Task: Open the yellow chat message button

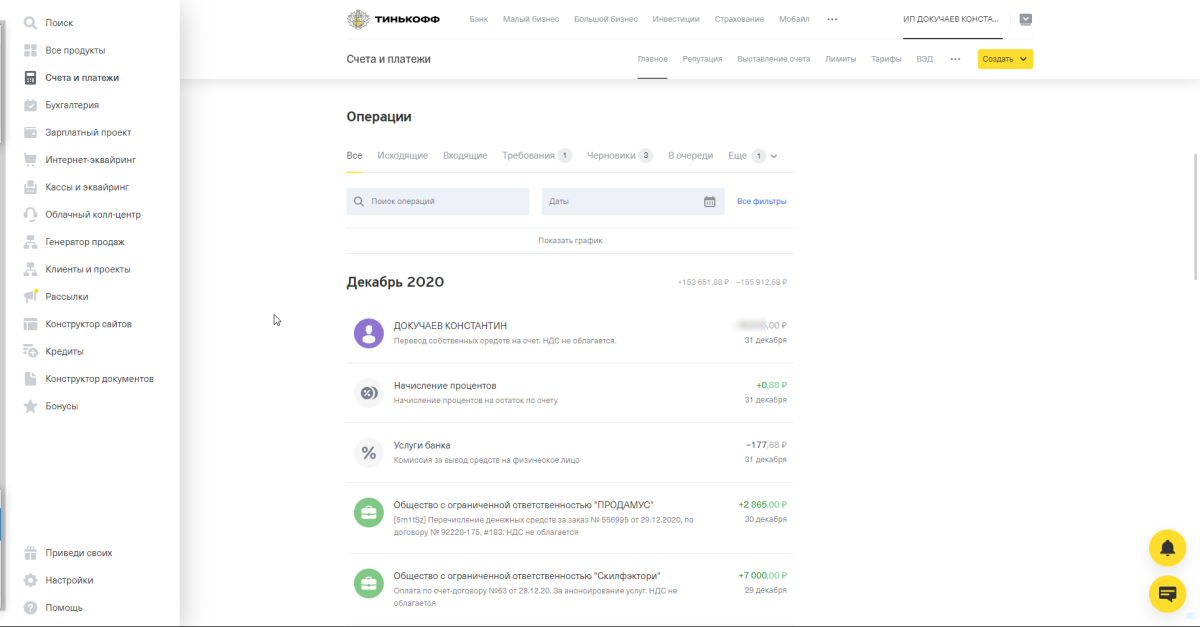Action: coord(1167,594)
